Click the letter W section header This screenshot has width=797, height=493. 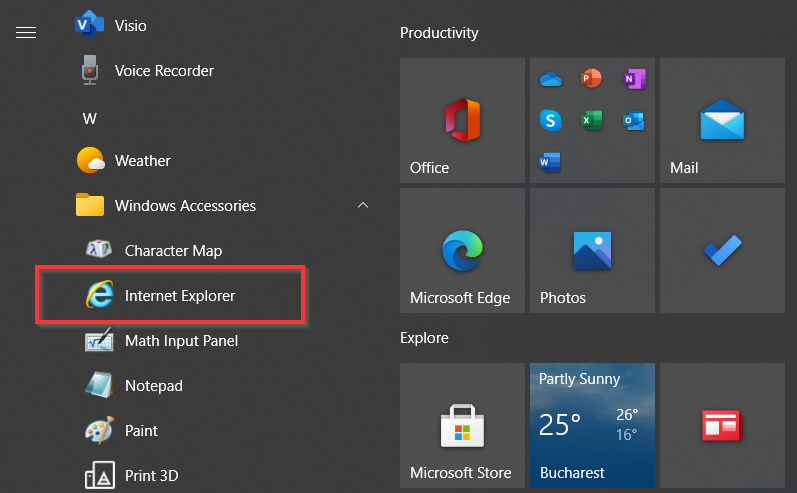tap(90, 118)
